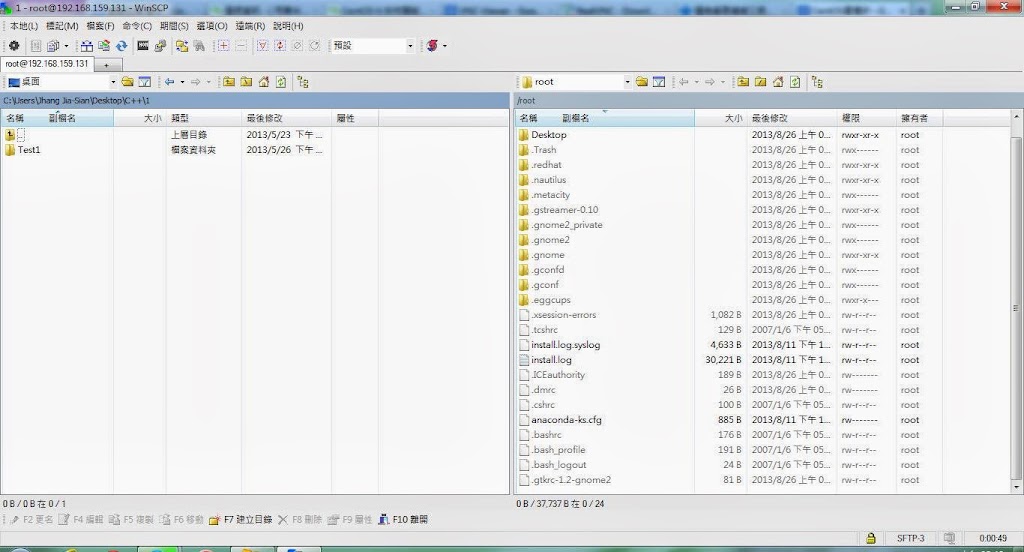Click the local path bar C:\Users\Jhang Jia-Sian\Desktop\C++\1
This screenshot has width=1024, height=552.
255,101
